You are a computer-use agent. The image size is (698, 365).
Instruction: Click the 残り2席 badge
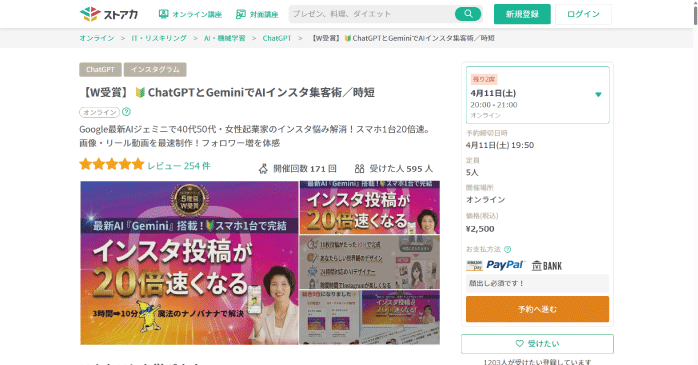(x=484, y=79)
